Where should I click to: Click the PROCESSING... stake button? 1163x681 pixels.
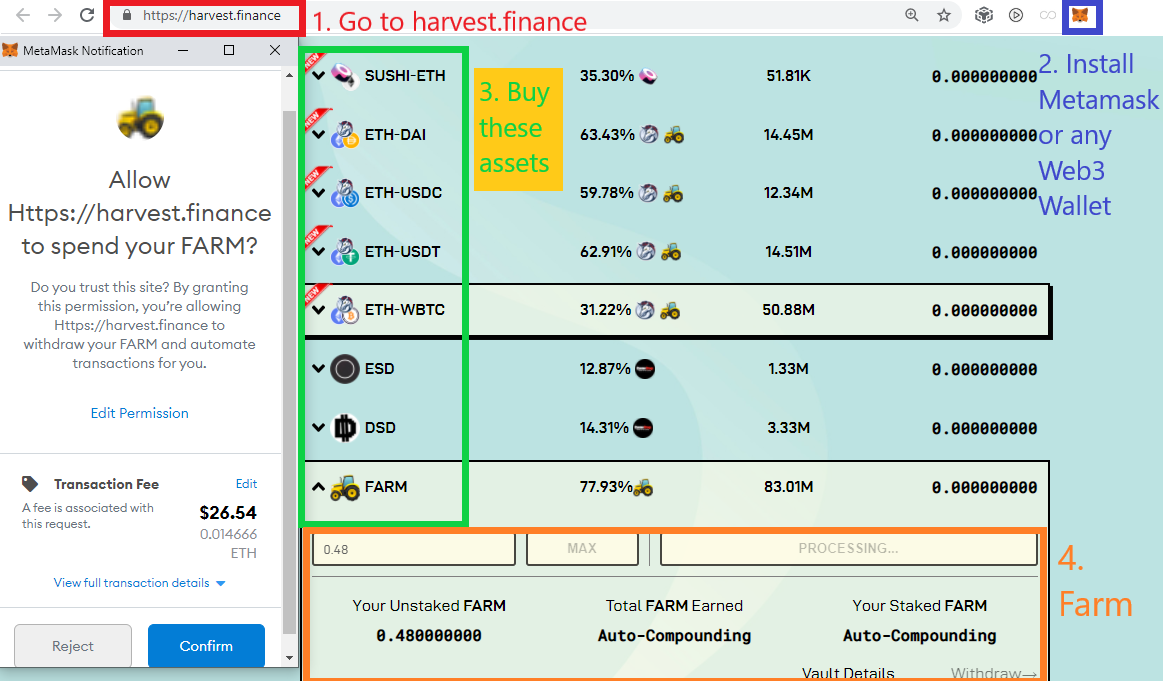pos(849,549)
